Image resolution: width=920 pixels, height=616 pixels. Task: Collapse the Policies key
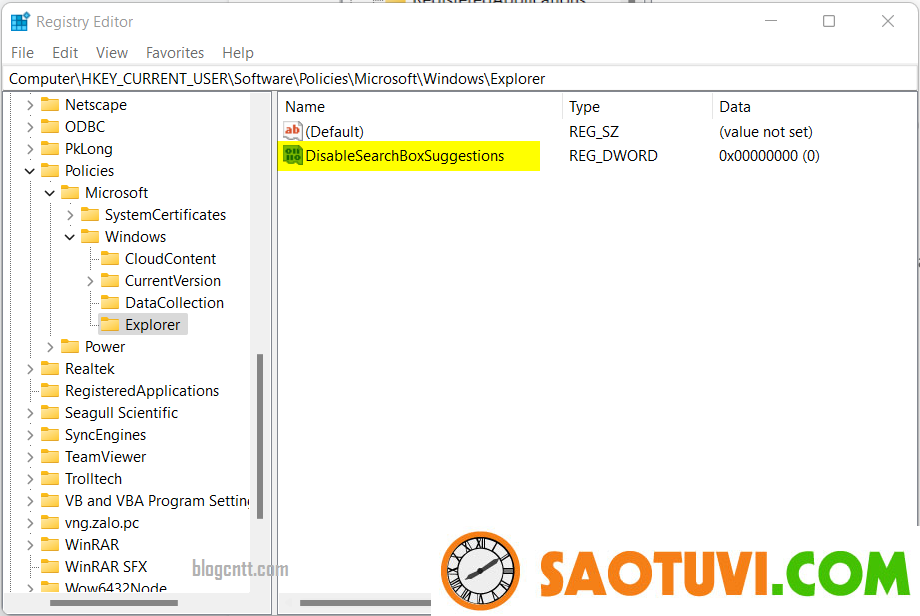[30, 171]
